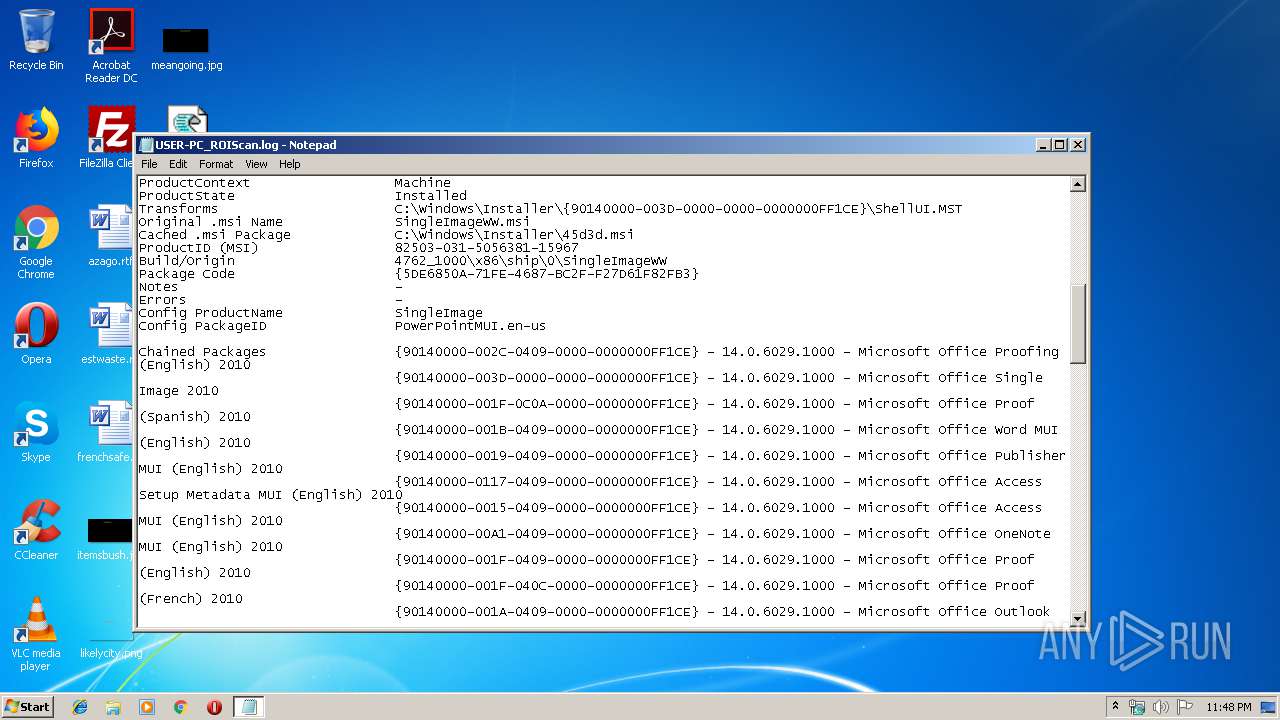Select the CCleaner desktop shortcut
This screenshot has width=1280, height=720.
click(x=36, y=530)
